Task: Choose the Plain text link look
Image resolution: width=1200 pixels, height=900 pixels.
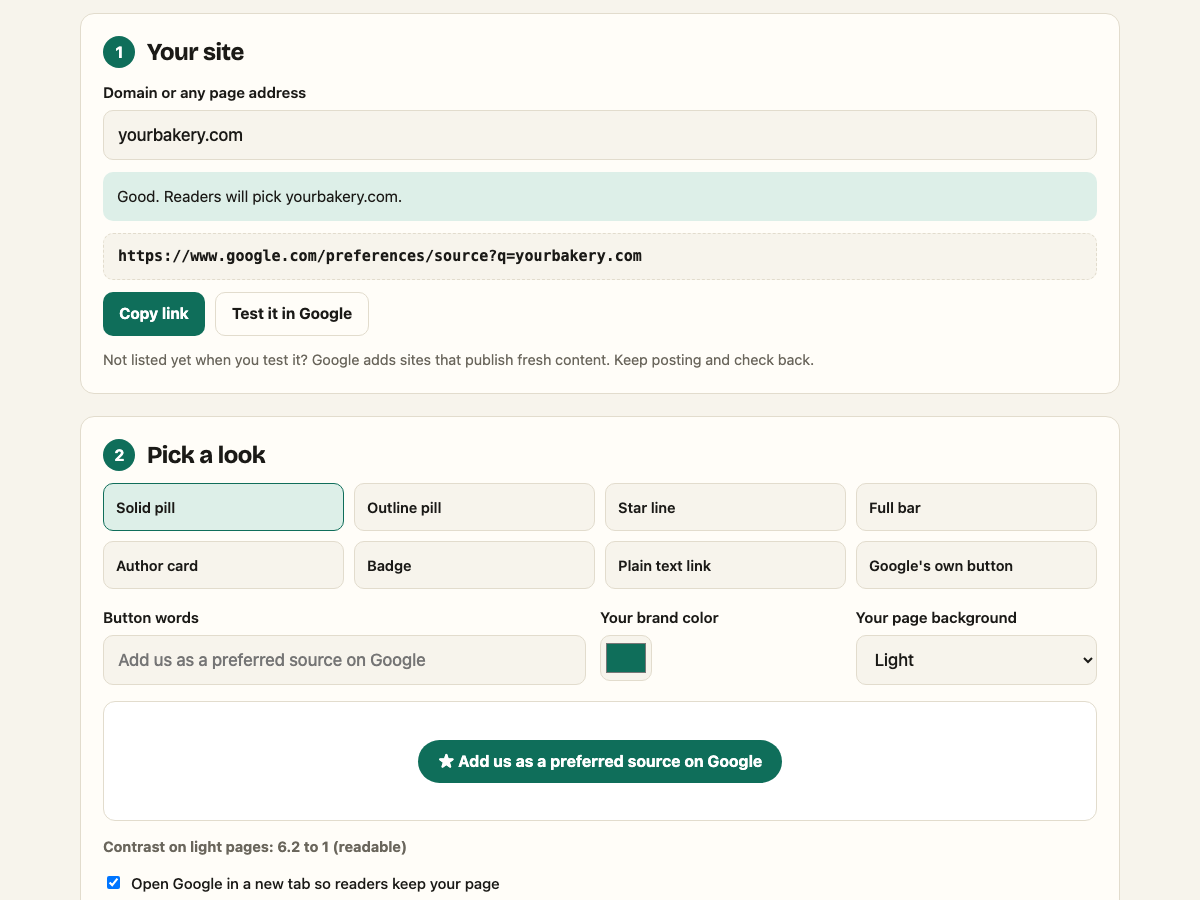Action: [725, 565]
